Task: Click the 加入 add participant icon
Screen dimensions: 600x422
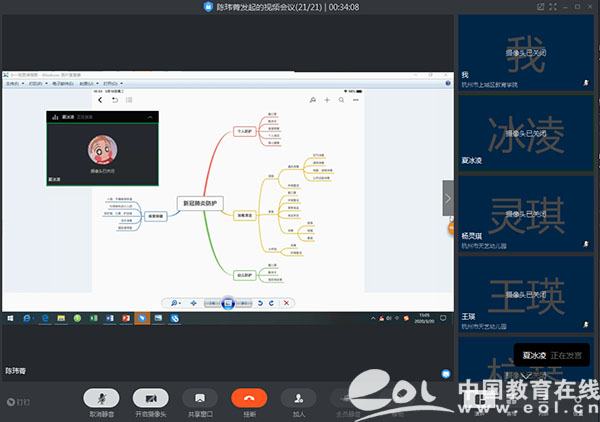Action: (299, 399)
